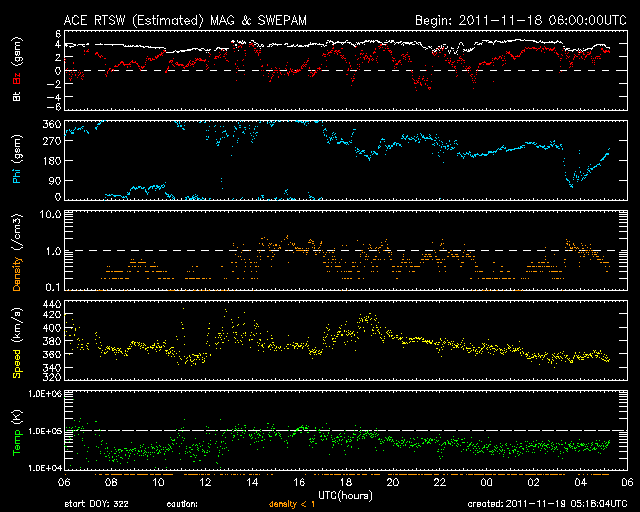Image resolution: width=640 pixels, height=512 pixels.
Task: Click the '12' hour tick label
Action: point(205,482)
